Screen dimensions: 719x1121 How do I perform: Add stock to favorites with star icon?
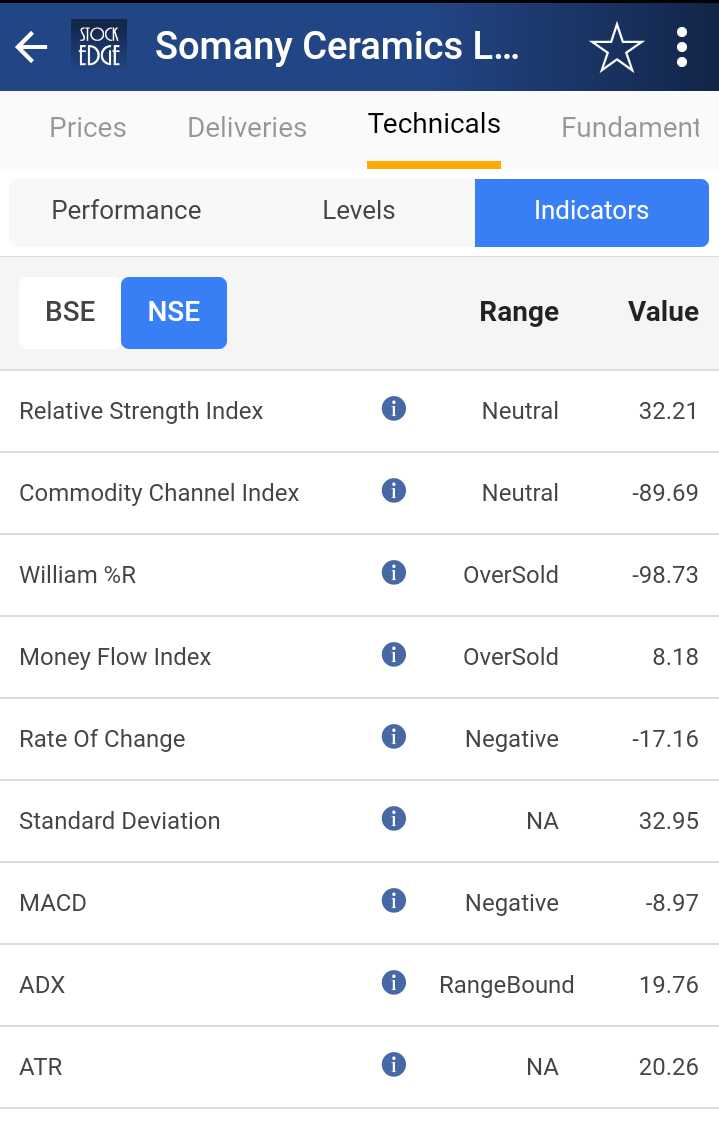coord(616,47)
